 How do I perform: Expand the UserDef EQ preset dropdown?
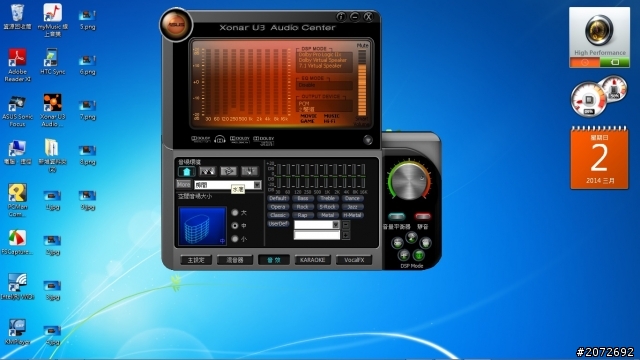point(336,225)
